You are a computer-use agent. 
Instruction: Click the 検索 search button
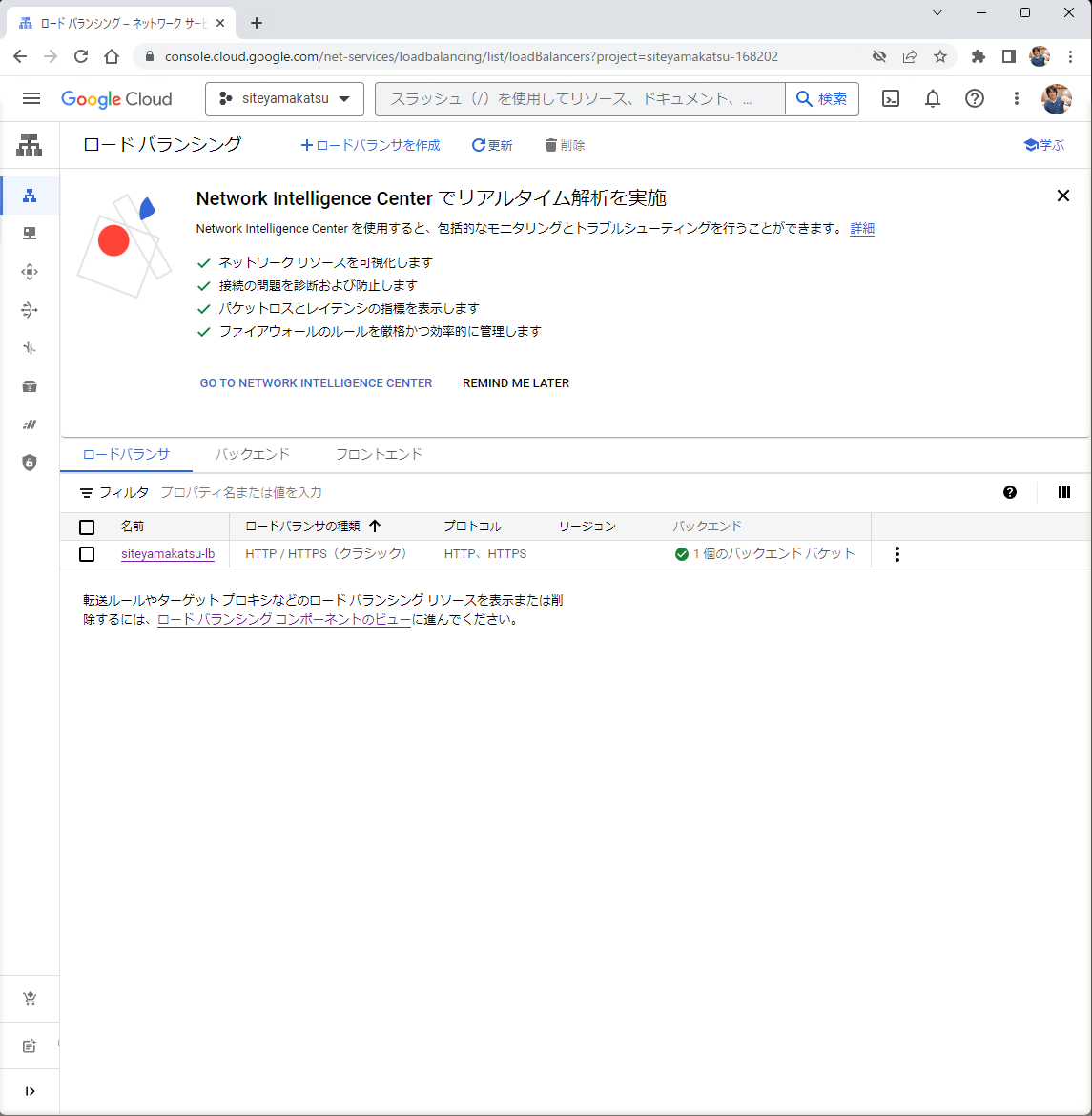point(821,99)
